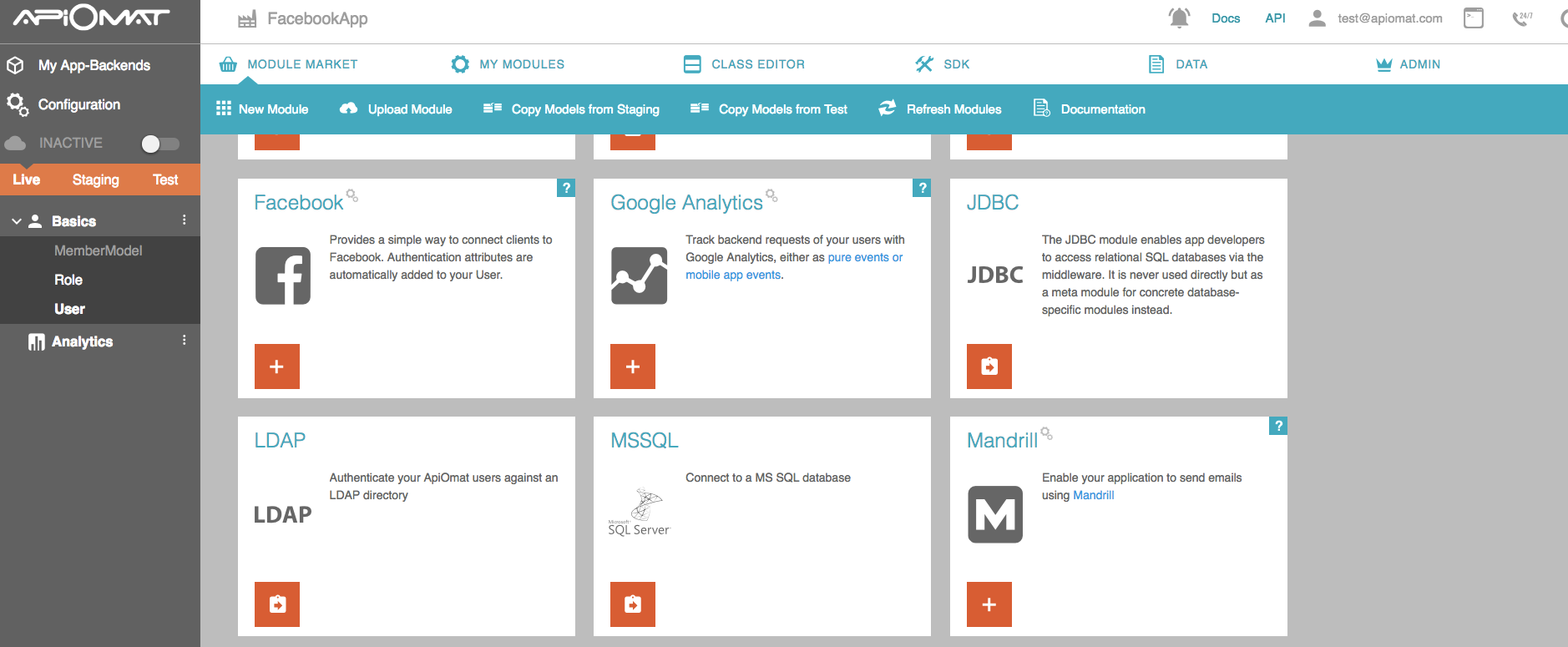
Task: Add the Facebook module with plus button
Action: click(277, 366)
